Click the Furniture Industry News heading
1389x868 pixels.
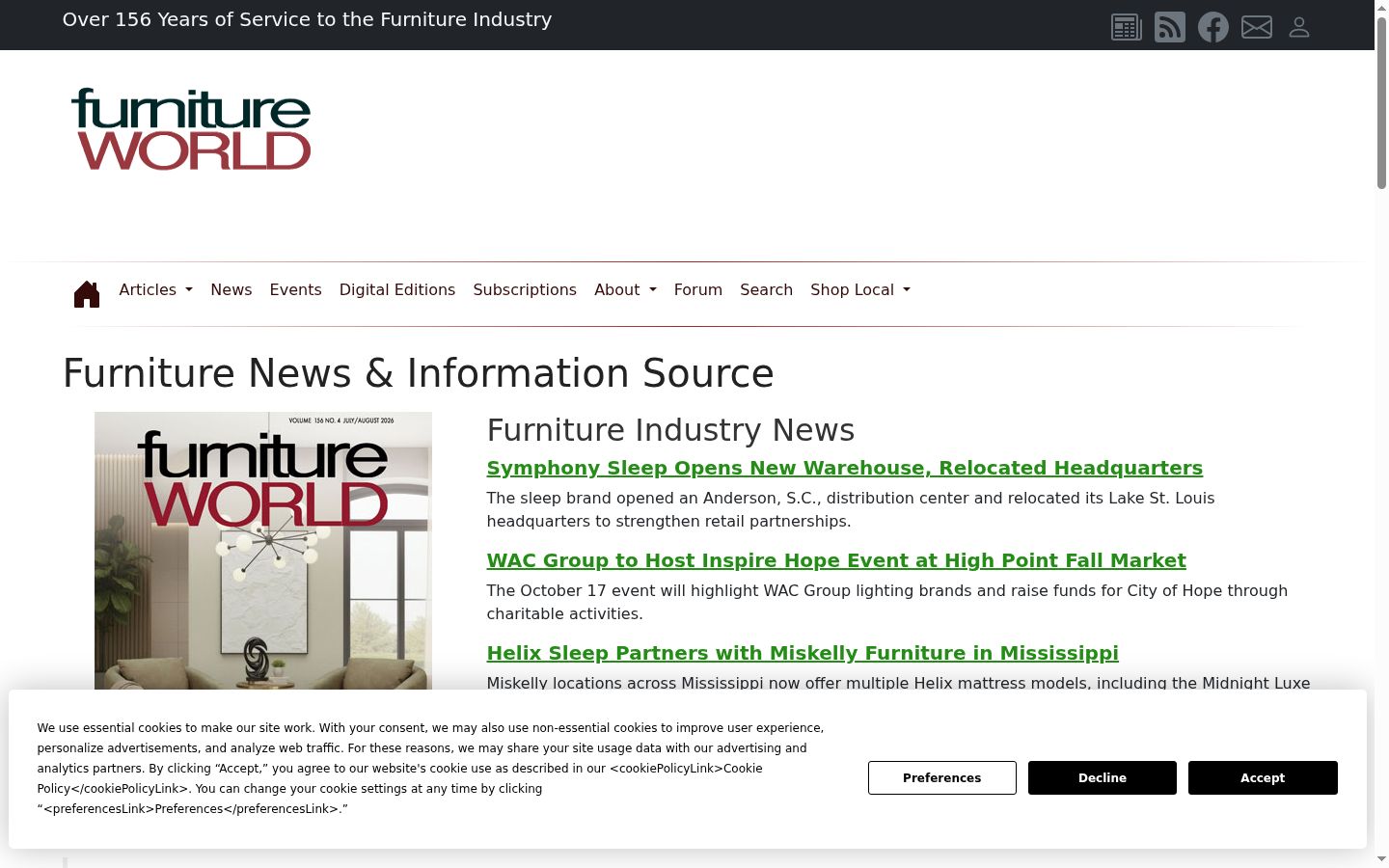(x=670, y=430)
